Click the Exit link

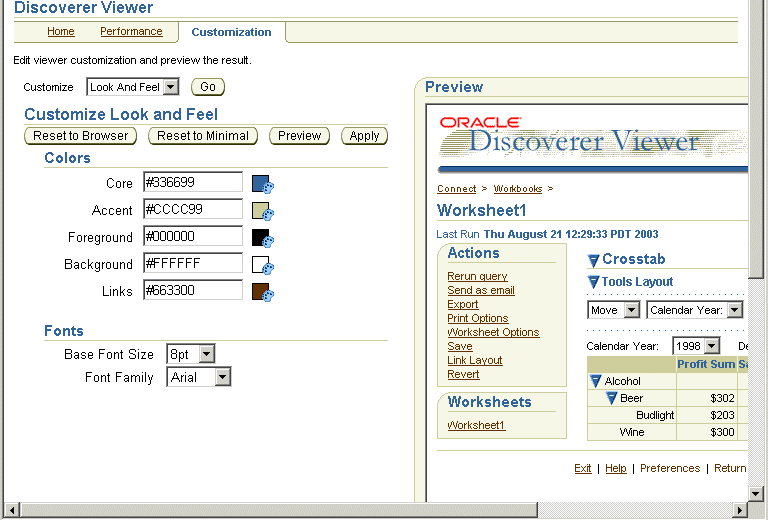click(x=582, y=468)
